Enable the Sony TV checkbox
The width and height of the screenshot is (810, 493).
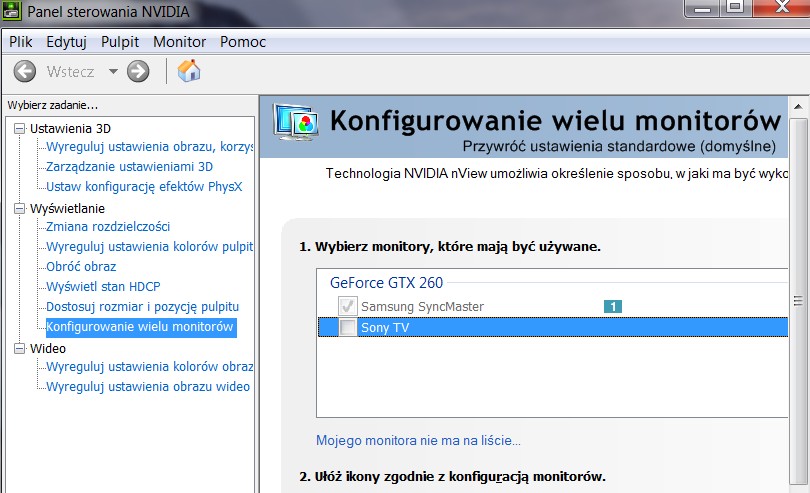pyautogui.click(x=348, y=327)
